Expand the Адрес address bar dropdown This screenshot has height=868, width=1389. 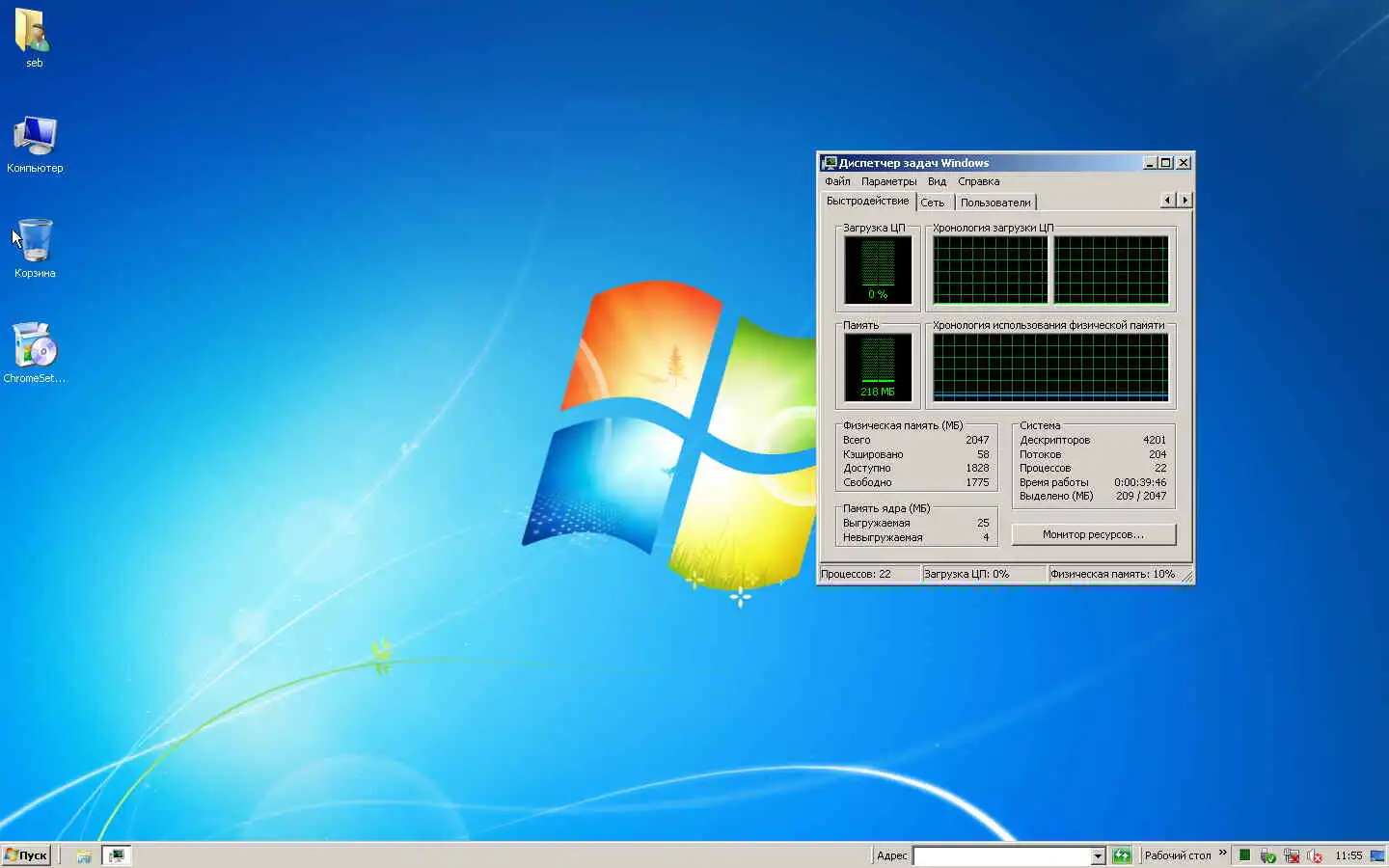pyautogui.click(x=1097, y=855)
